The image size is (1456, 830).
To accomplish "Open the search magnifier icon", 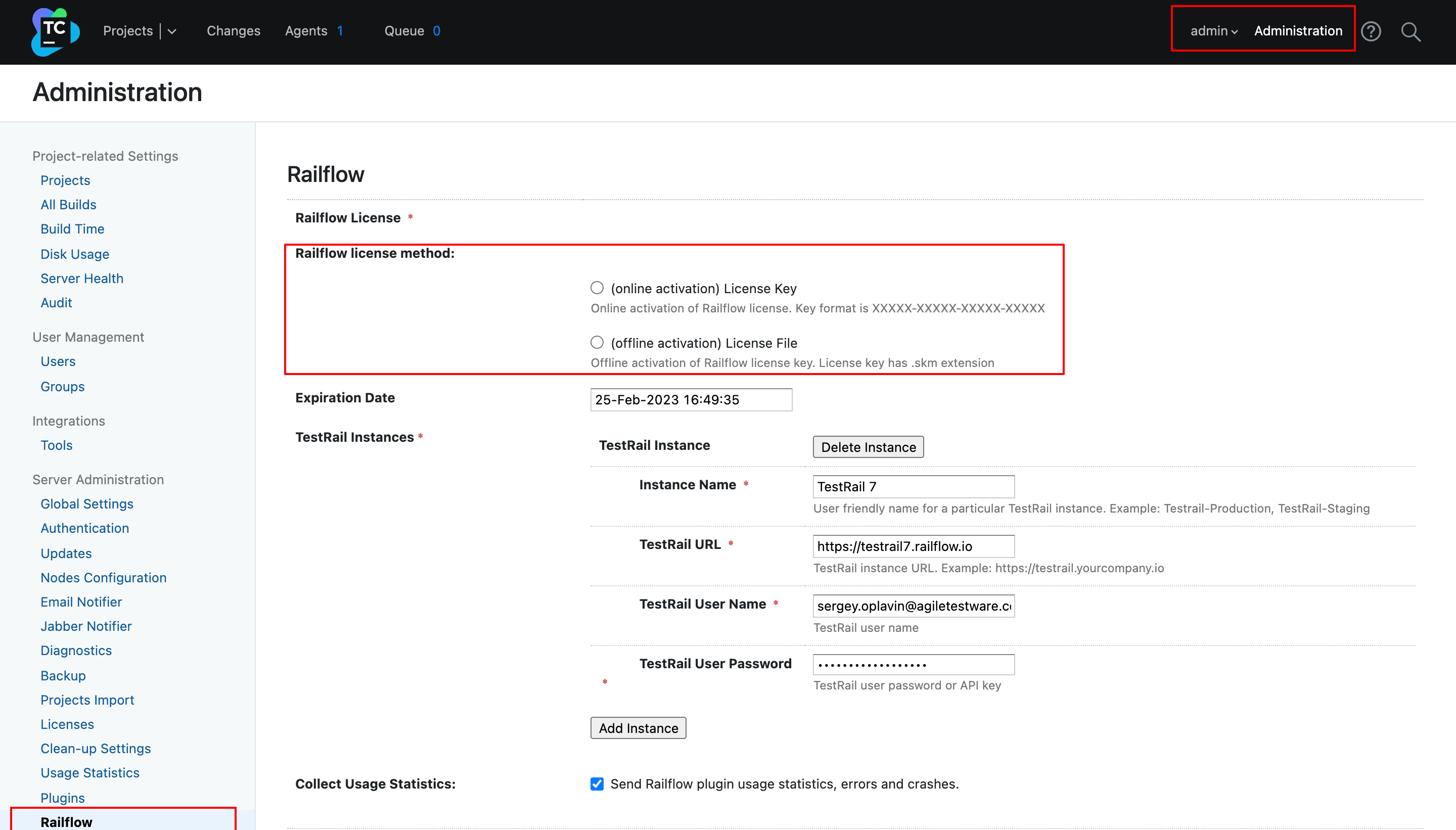I will (x=1410, y=32).
